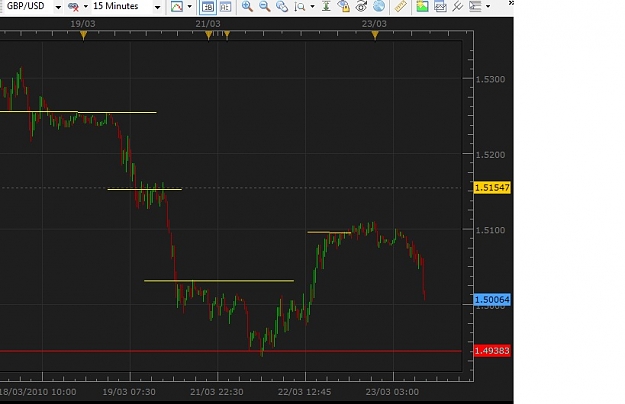Click the green picture save image icon

pos(422,6)
